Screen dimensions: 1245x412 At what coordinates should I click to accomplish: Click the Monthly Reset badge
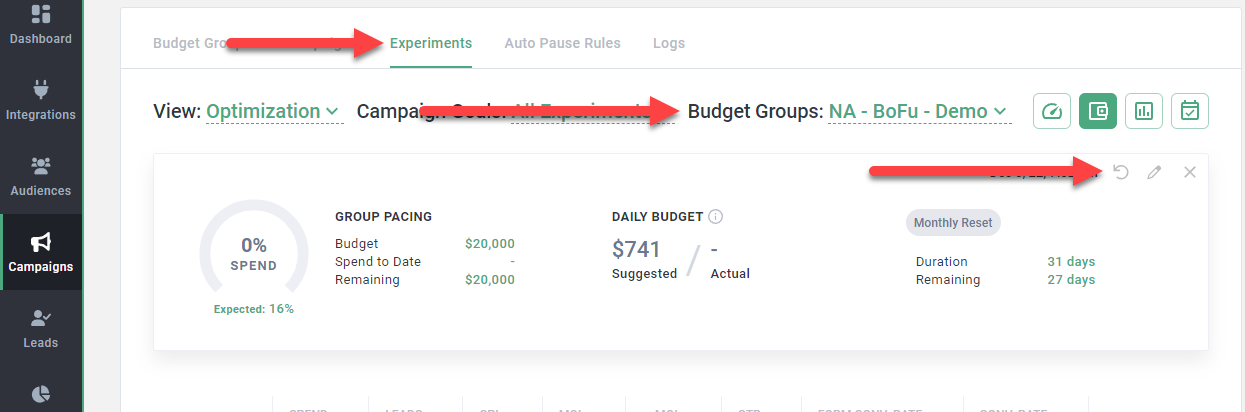click(x=953, y=223)
